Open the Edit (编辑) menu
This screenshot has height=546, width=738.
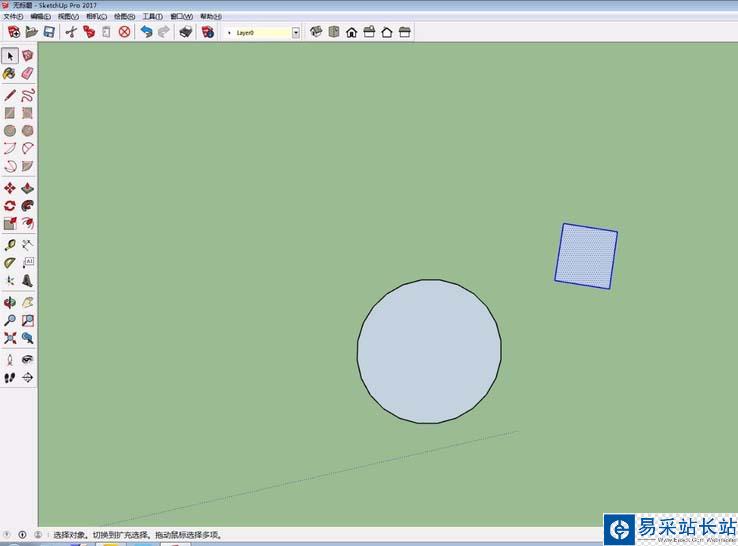(40, 16)
